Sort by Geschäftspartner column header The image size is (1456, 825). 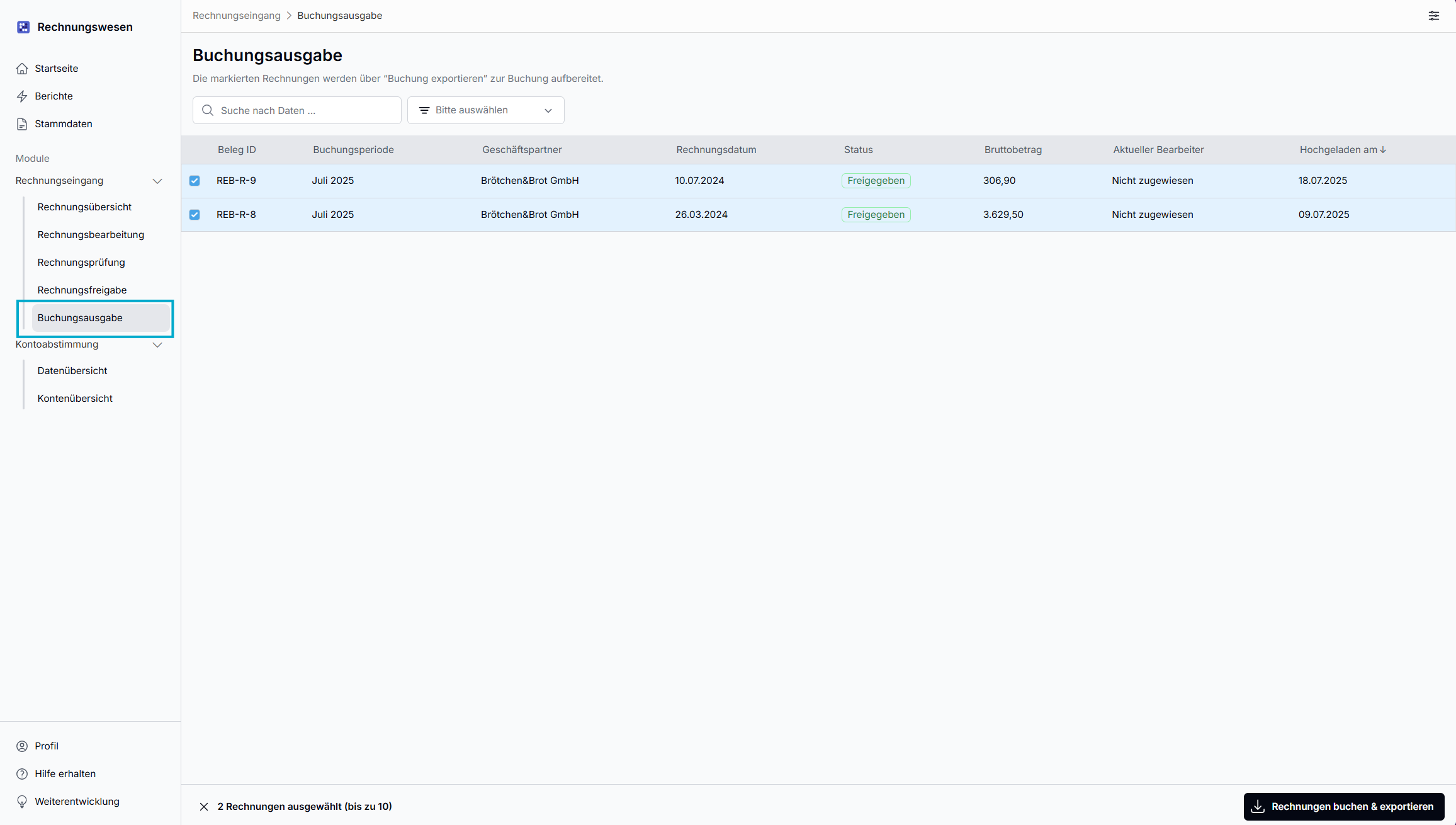coord(522,150)
